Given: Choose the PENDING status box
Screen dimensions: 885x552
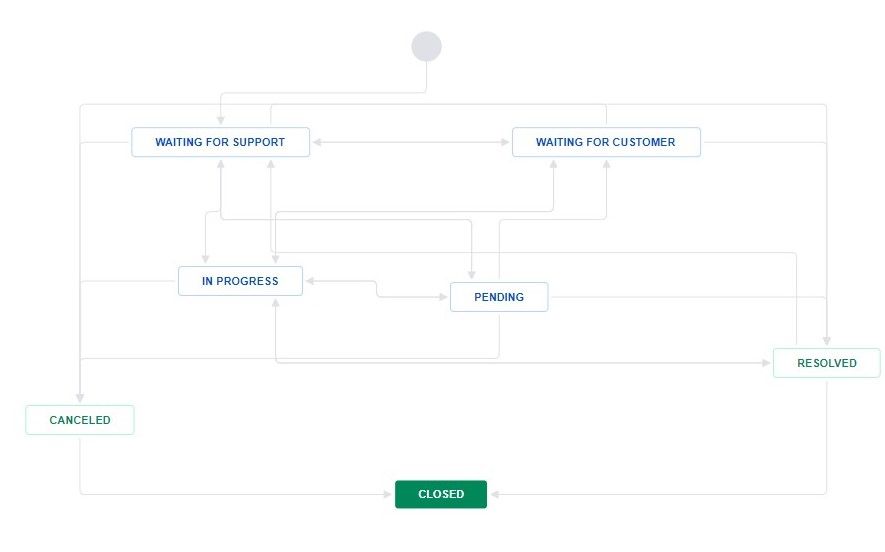Looking at the screenshot, I should (x=499, y=297).
